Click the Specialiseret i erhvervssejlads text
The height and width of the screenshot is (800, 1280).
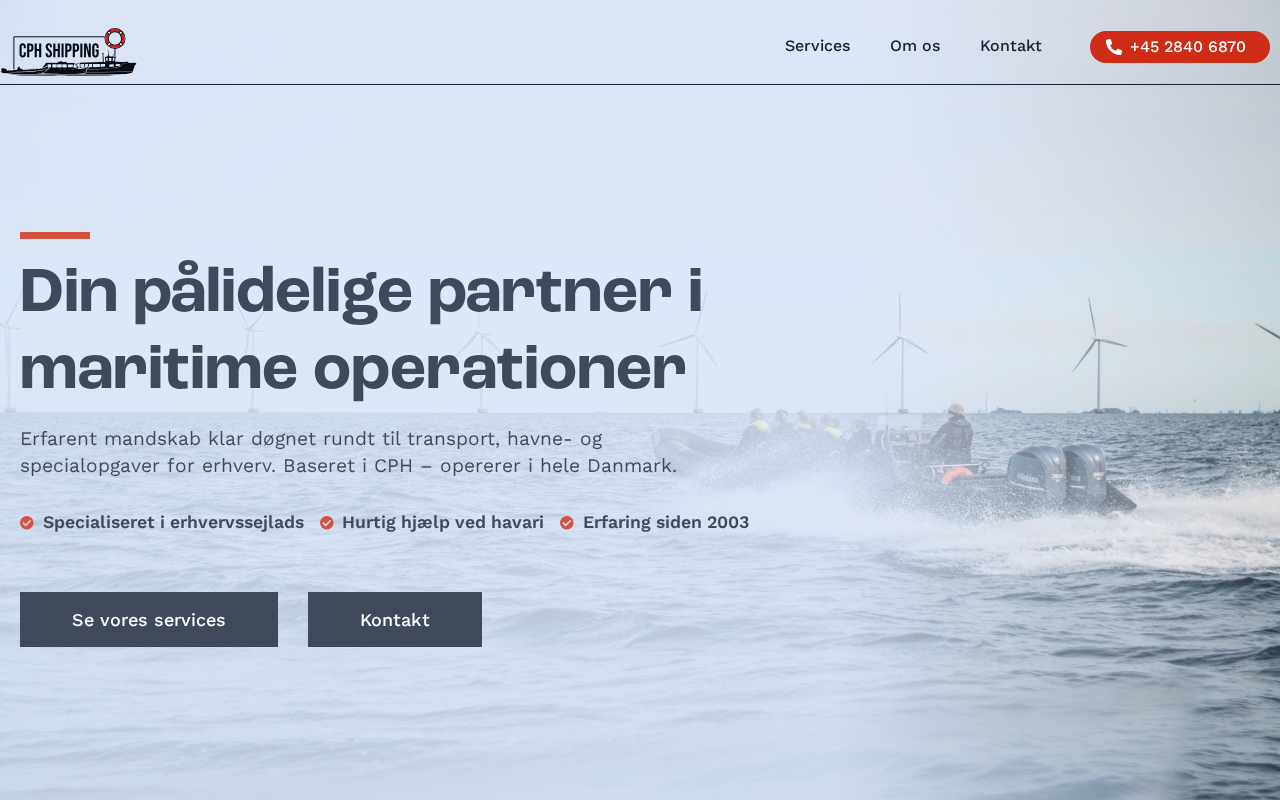(x=173, y=523)
